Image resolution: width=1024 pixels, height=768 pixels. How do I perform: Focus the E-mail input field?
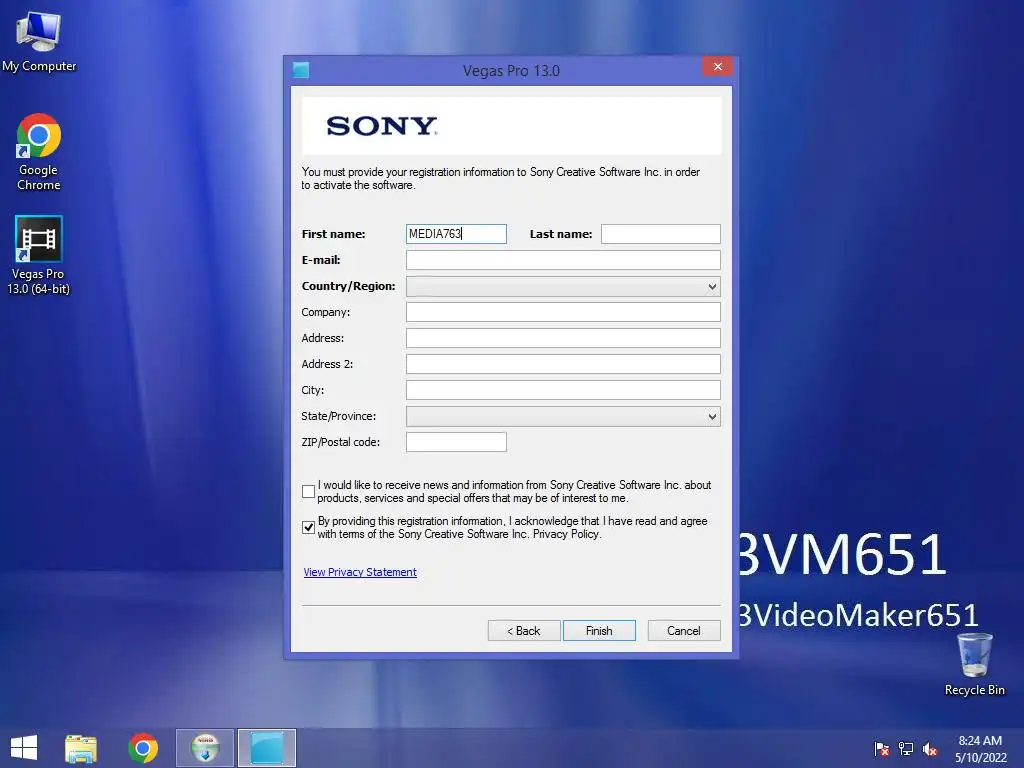pyautogui.click(x=563, y=260)
